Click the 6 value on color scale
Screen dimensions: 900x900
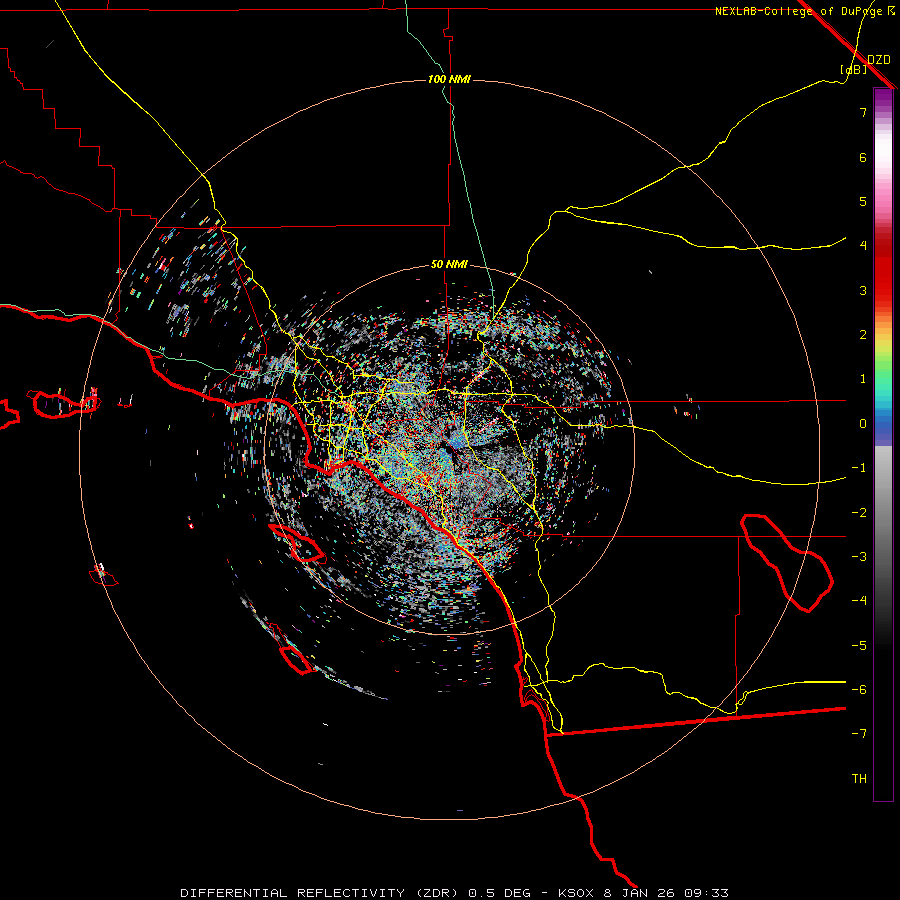[863, 157]
